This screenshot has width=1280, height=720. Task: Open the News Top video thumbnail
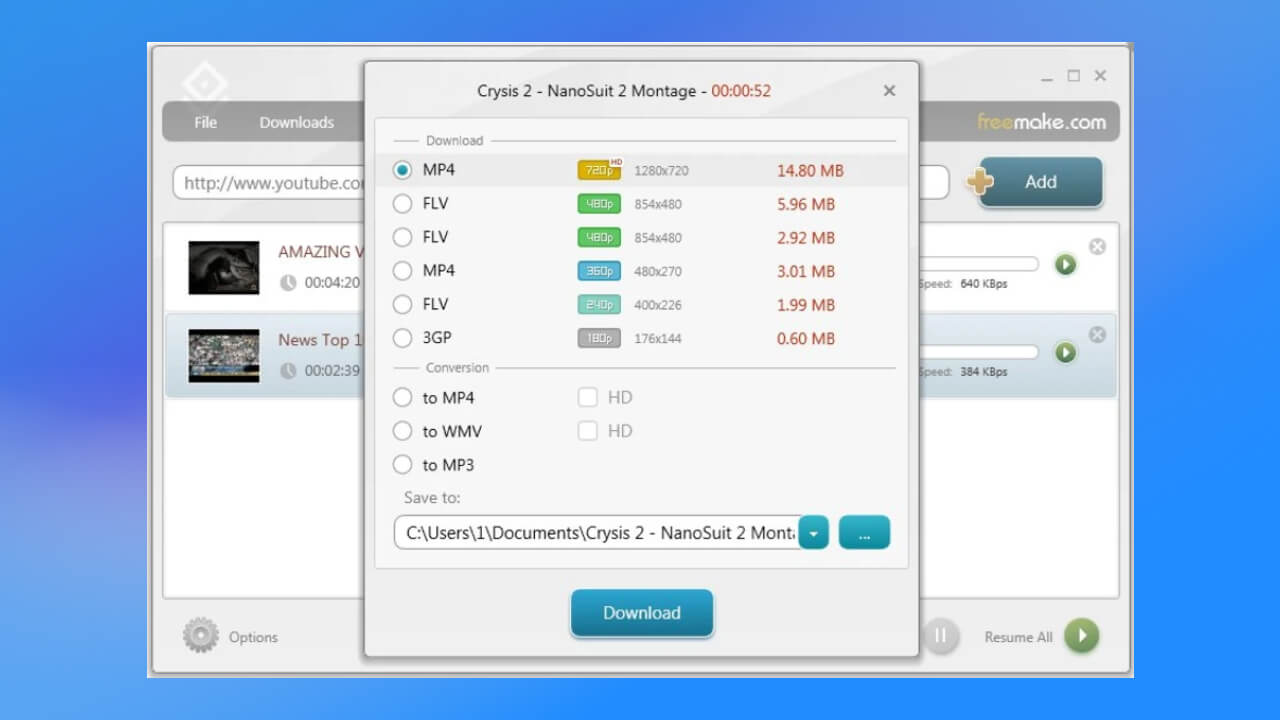(224, 355)
